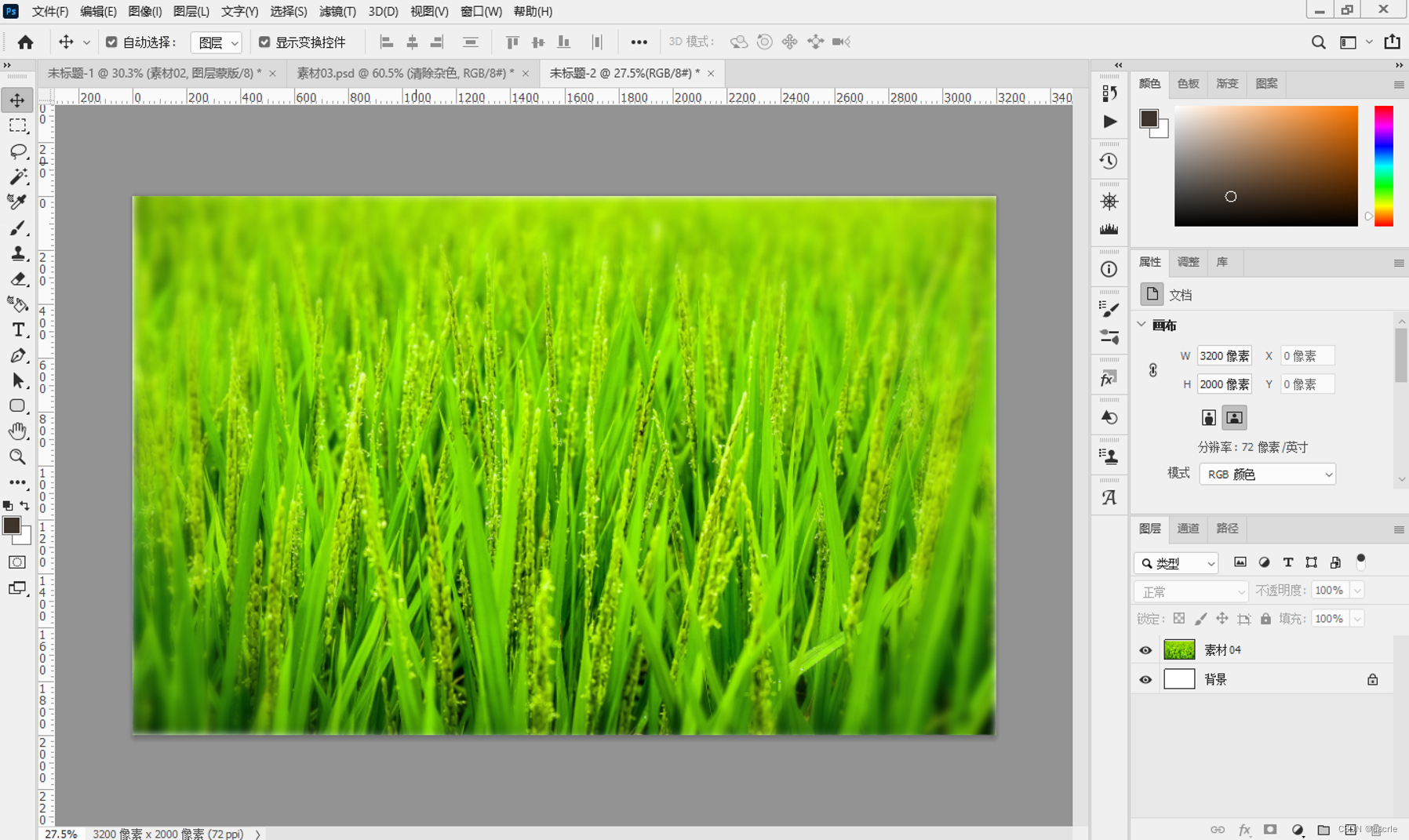Click the canvas width W input field

coord(1224,356)
